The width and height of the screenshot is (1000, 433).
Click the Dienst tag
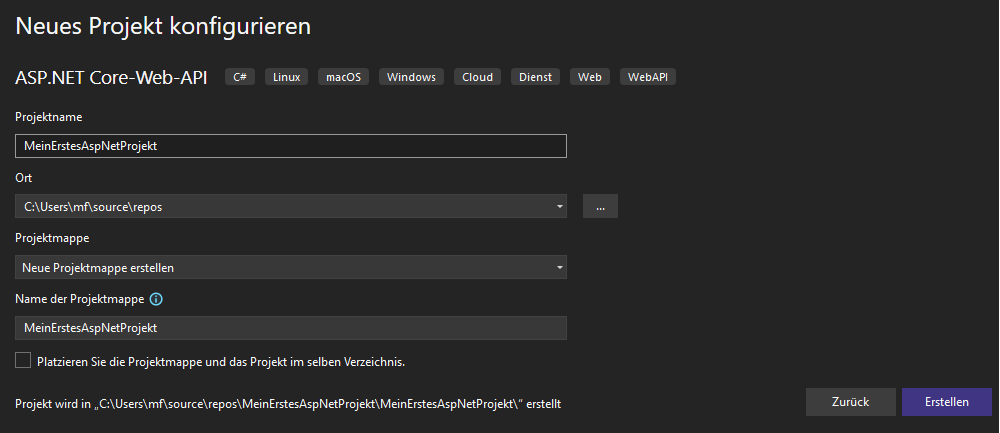point(535,77)
